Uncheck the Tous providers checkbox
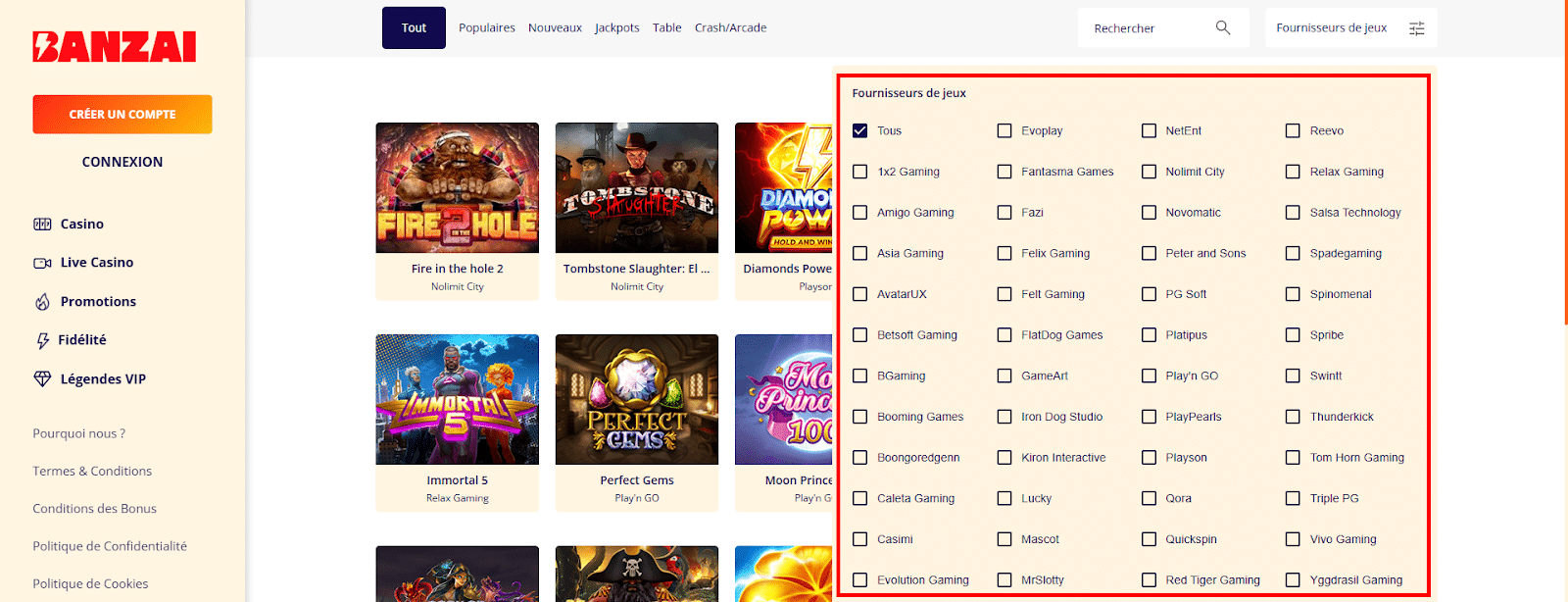 860,130
